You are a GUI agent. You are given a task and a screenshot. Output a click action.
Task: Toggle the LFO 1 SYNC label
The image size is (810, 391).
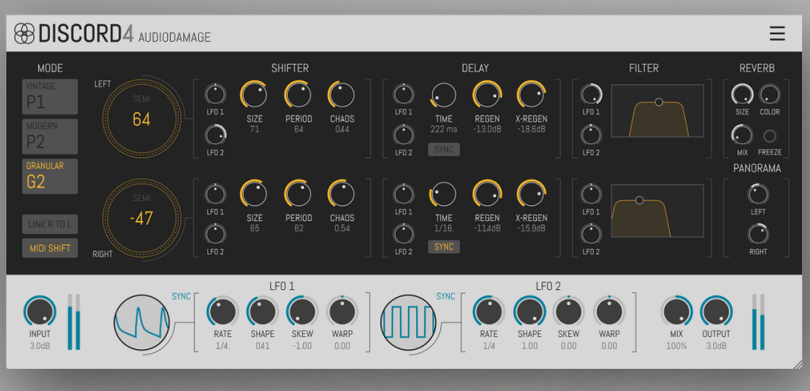(181, 296)
